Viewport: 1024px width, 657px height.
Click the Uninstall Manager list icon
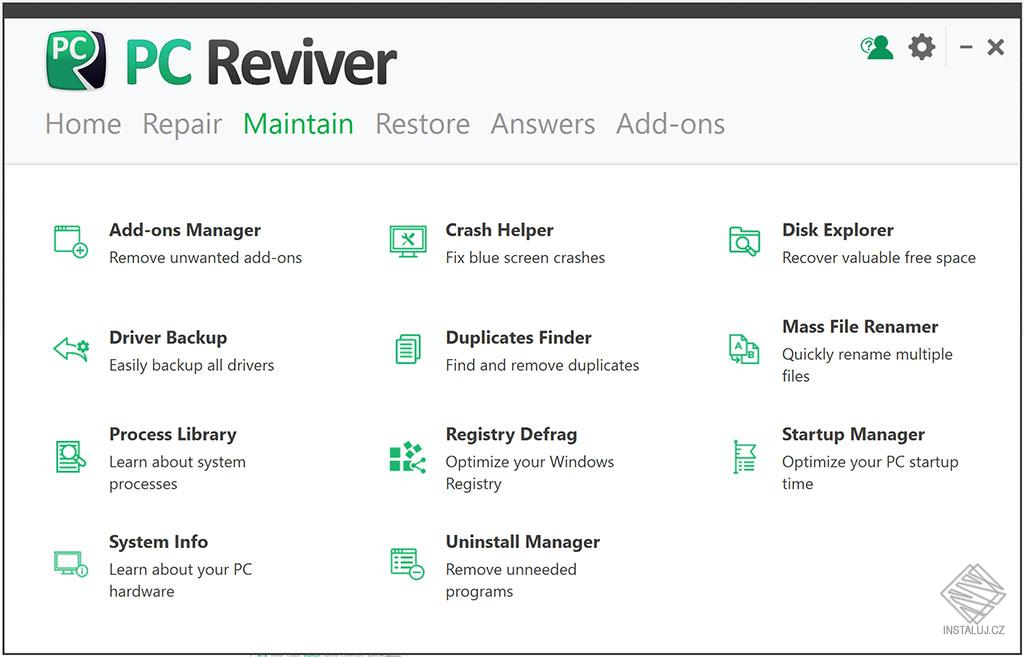[408, 564]
